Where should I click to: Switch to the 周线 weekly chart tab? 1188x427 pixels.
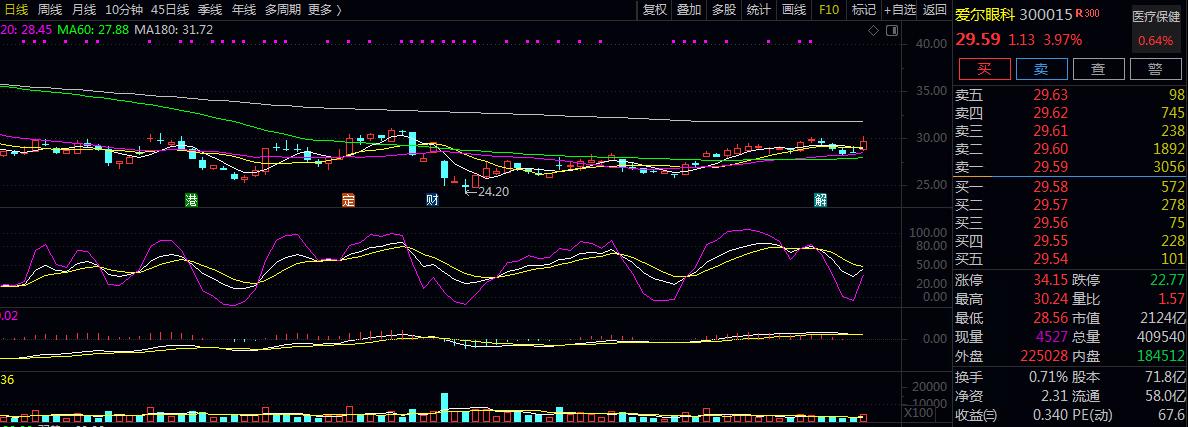coord(50,10)
